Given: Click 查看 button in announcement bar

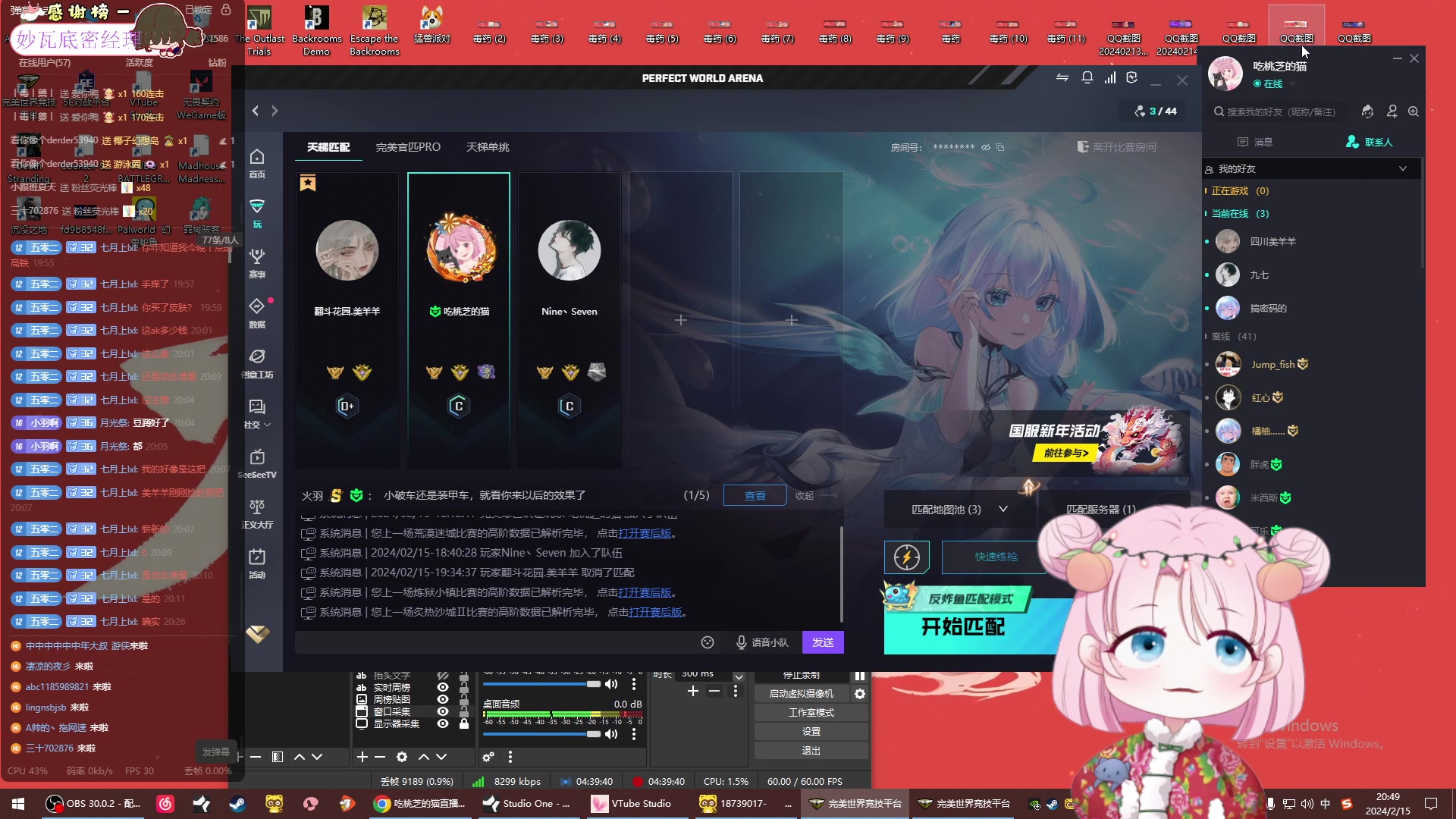Looking at the screenshot, I should [x=755, y=495].
